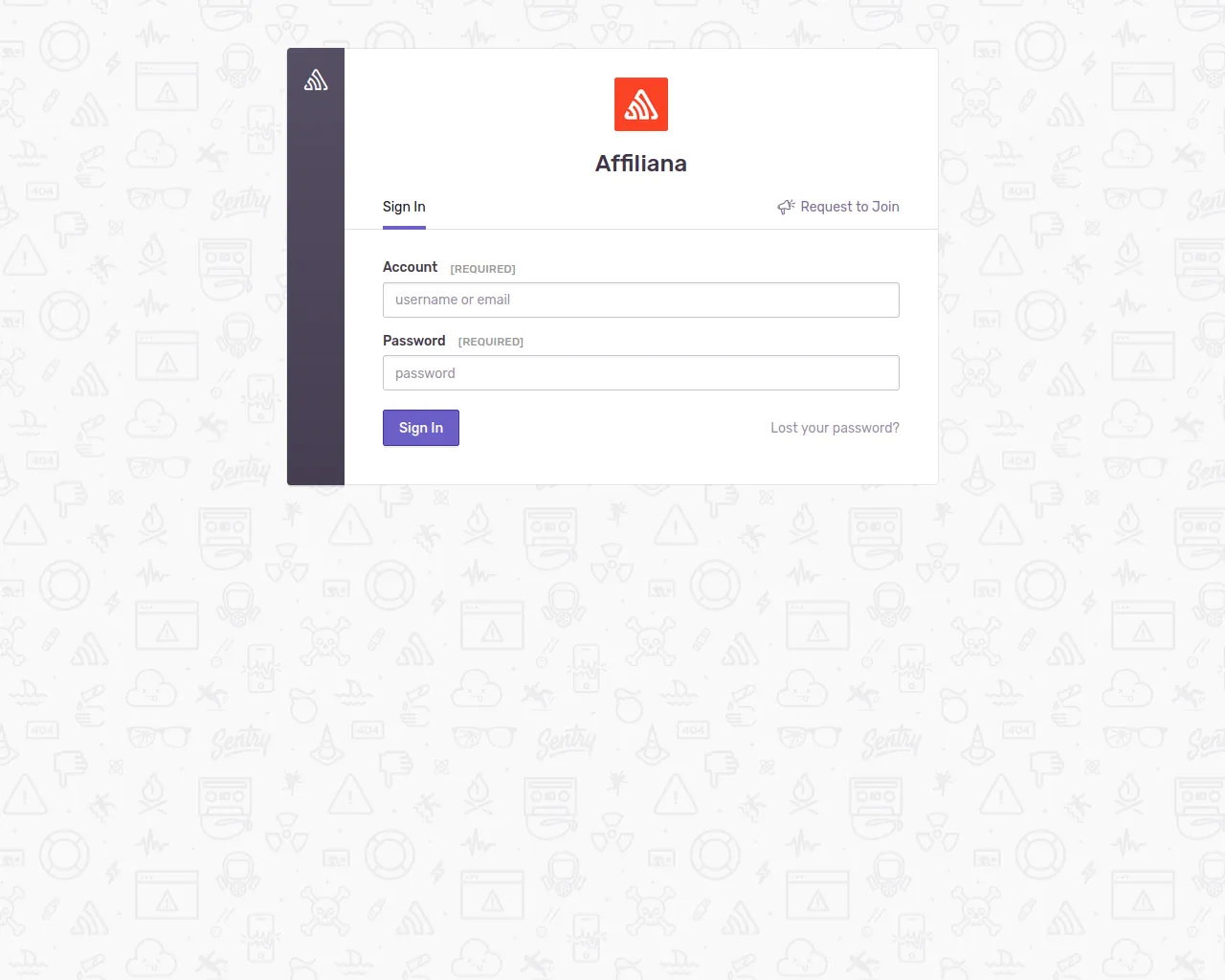Click the purple underline below Sign In tab
Viewport: 1225px width, 980px height.
click(404, 228)
